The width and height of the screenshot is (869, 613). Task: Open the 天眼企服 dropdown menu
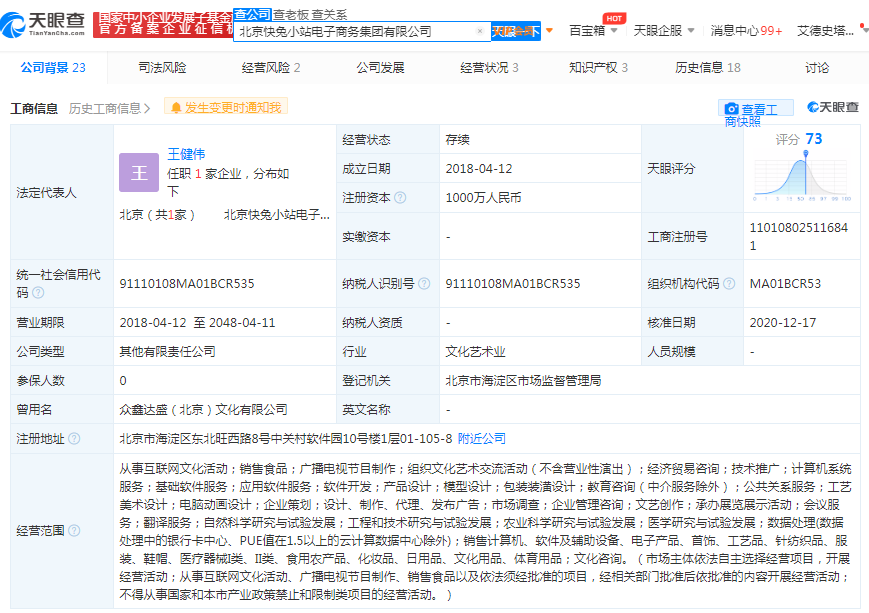pos(664,30)
